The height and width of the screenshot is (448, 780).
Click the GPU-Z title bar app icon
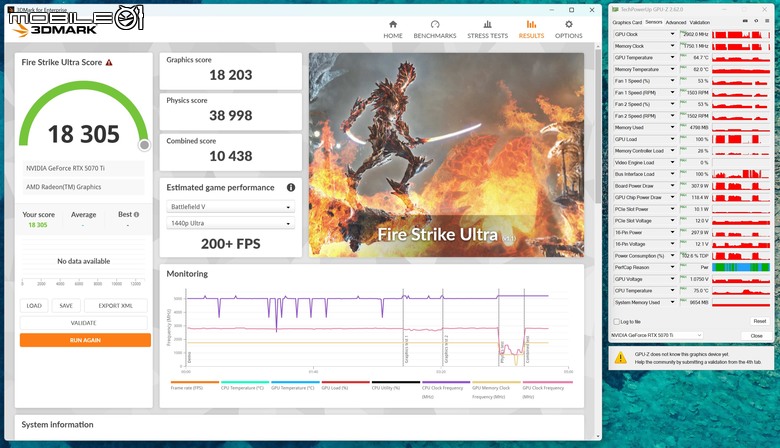(x=615, y=9)
